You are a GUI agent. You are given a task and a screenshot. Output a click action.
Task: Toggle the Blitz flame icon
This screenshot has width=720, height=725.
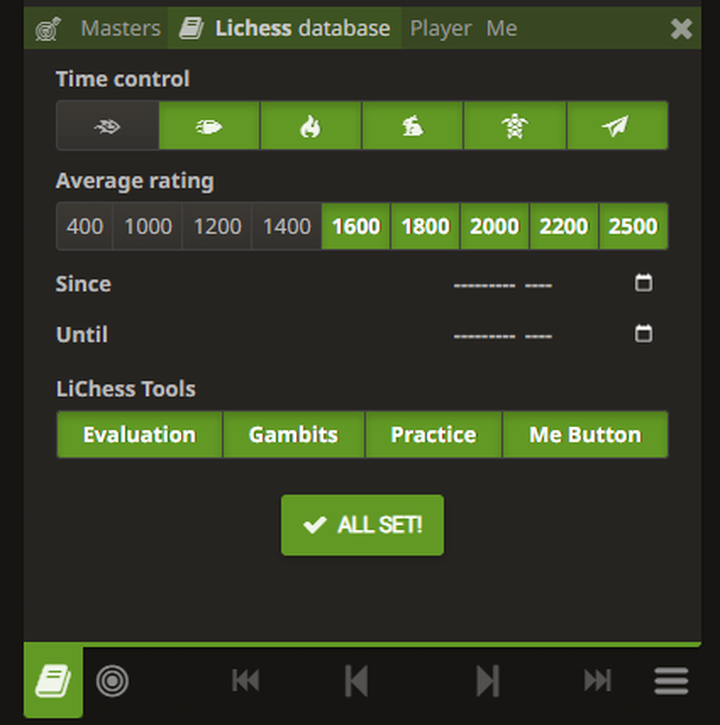pos(311,126)
